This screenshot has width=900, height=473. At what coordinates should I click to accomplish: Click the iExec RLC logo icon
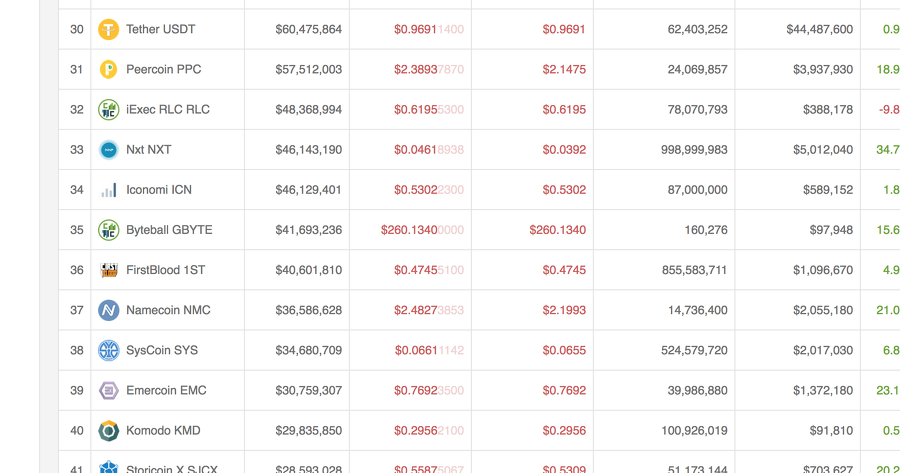(x=108, y=110)
